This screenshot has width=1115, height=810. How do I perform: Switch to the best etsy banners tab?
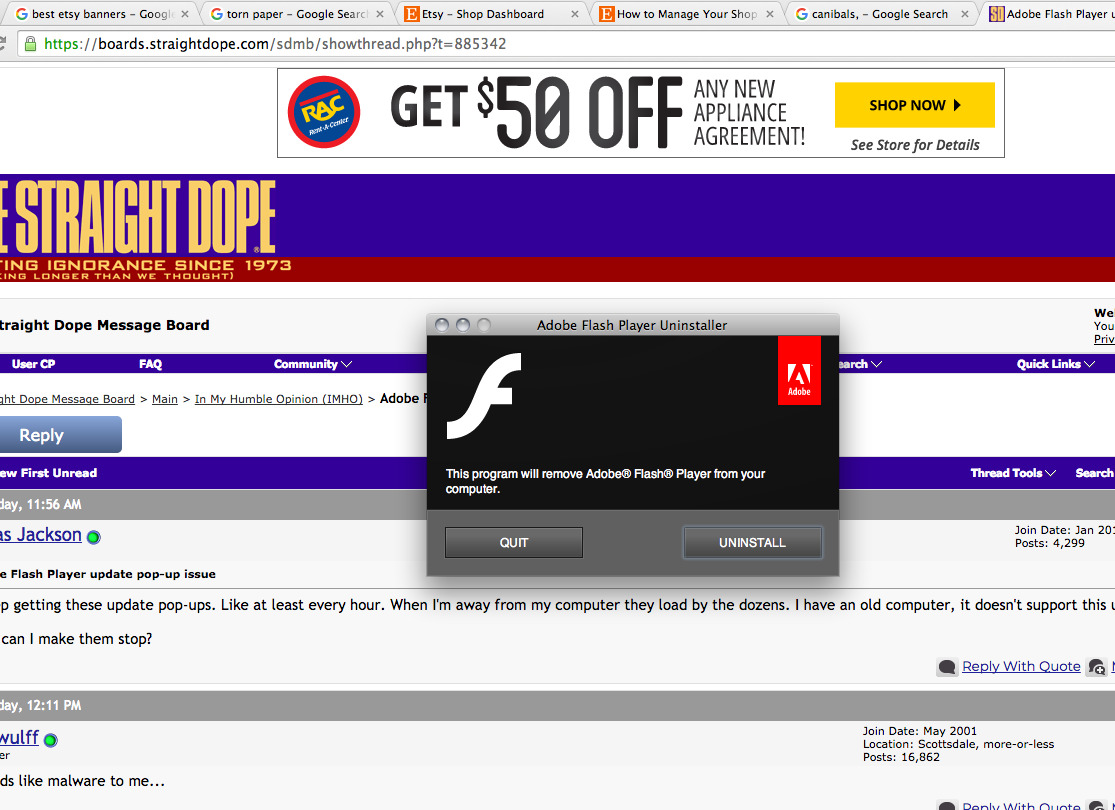102,14
